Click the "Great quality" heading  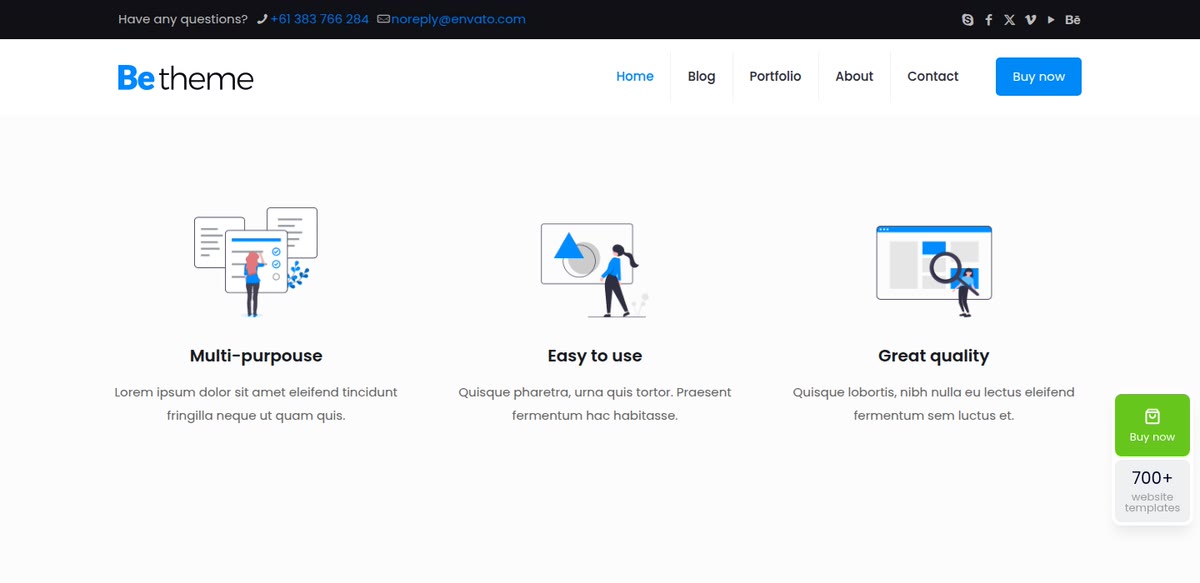click(x=934, y=356)
